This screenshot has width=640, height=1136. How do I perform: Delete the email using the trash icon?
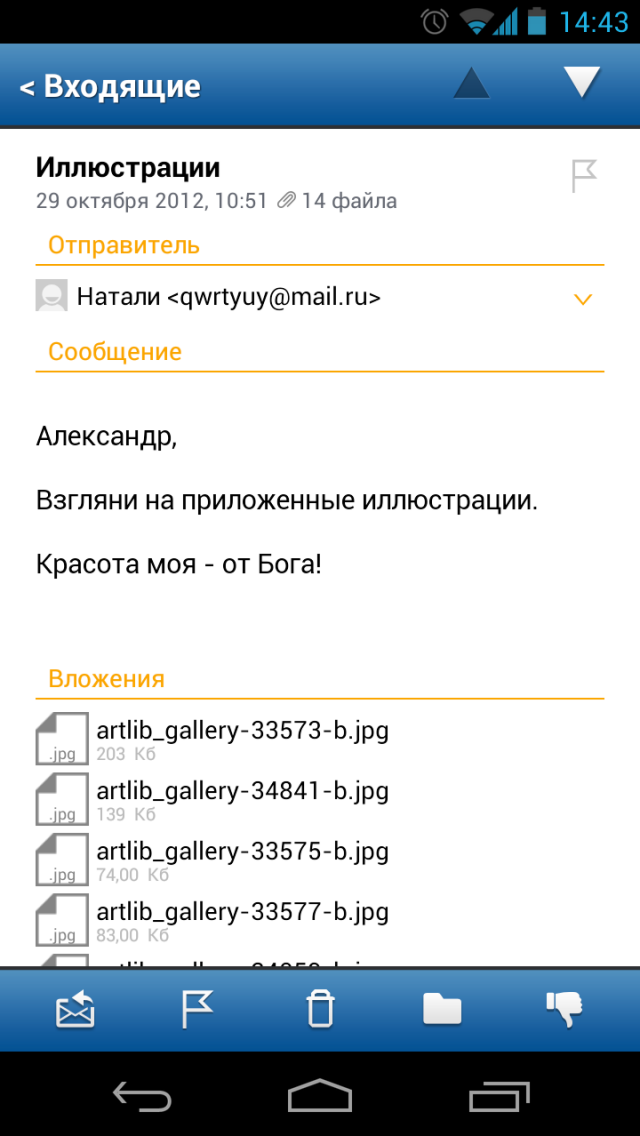(320, 1010)
